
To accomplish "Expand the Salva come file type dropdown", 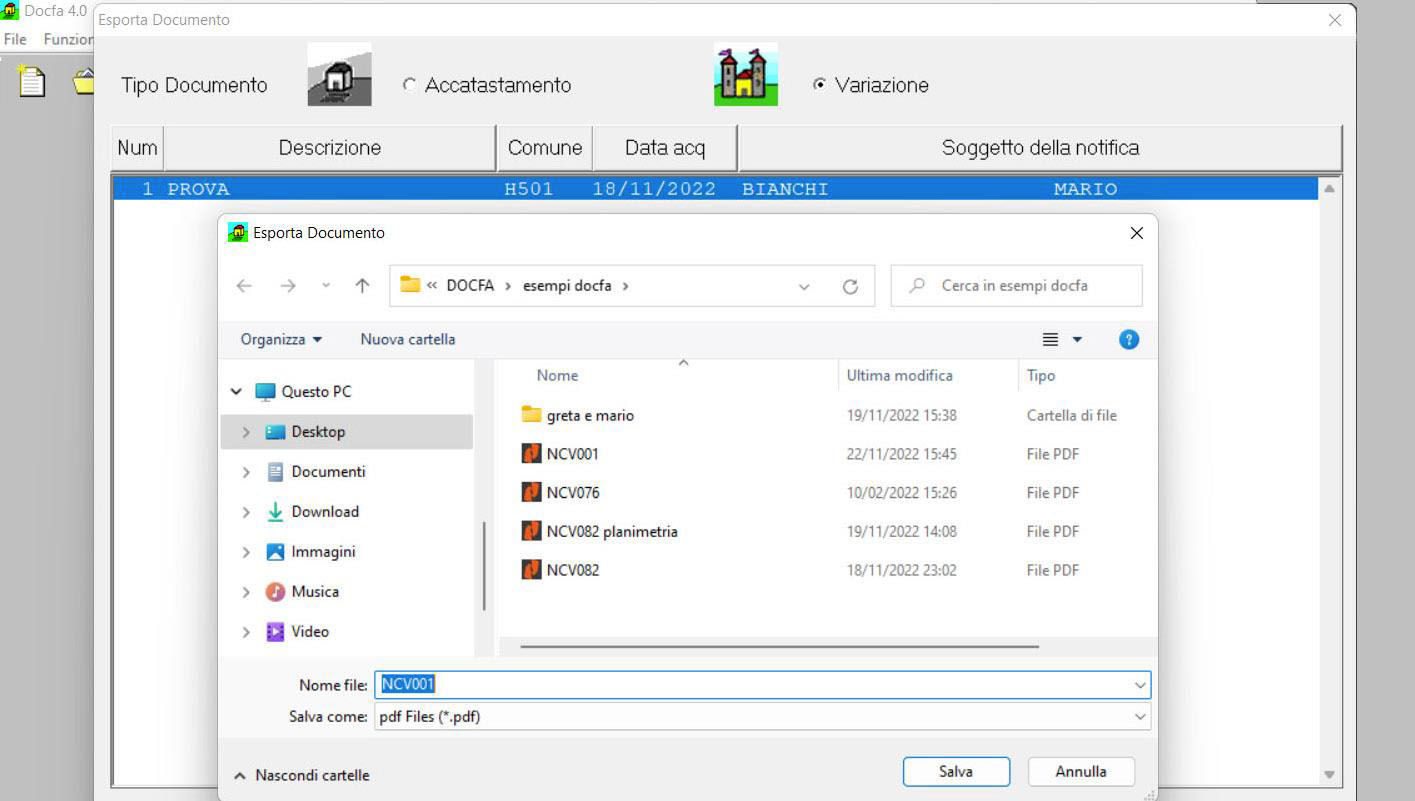I will coord(1140,717).
